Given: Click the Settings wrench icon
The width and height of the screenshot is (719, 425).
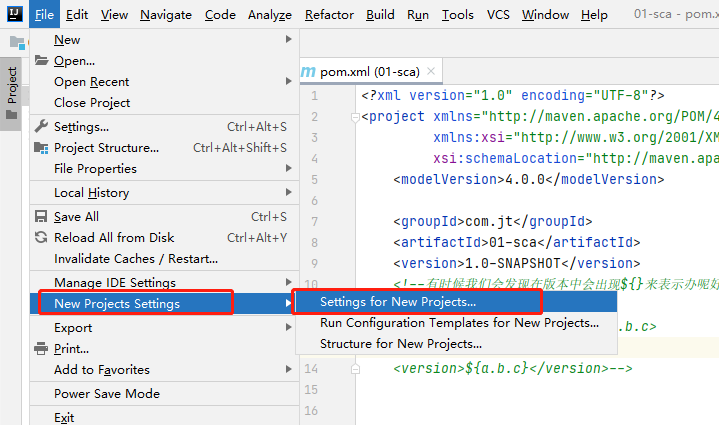Looking at the screenshot, I should click(41, 126).
